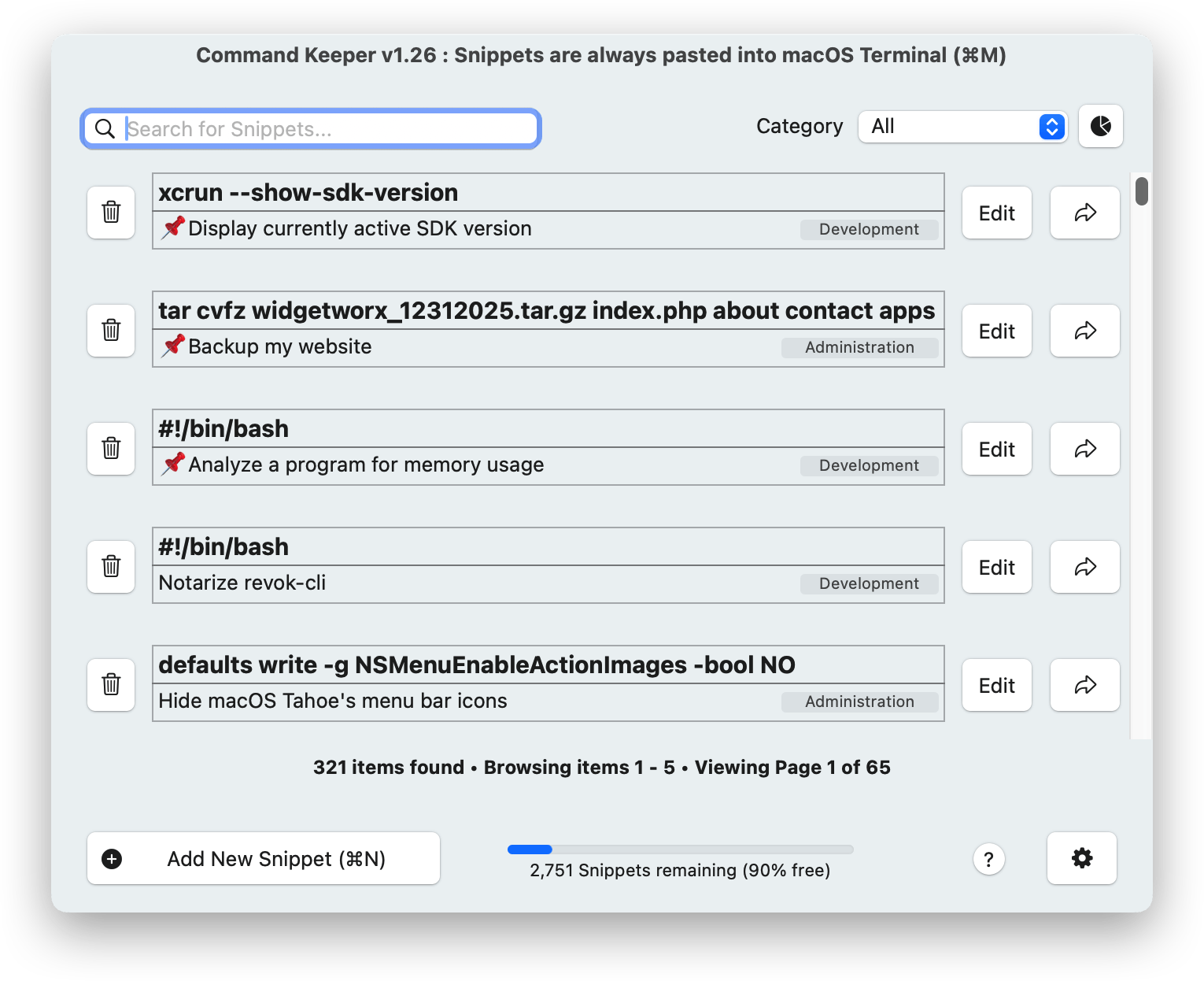Screen dimensions: 1204x981
Task: Delete the xcrun --show-sdk-version snippet
Action: (x=110, y=213)
